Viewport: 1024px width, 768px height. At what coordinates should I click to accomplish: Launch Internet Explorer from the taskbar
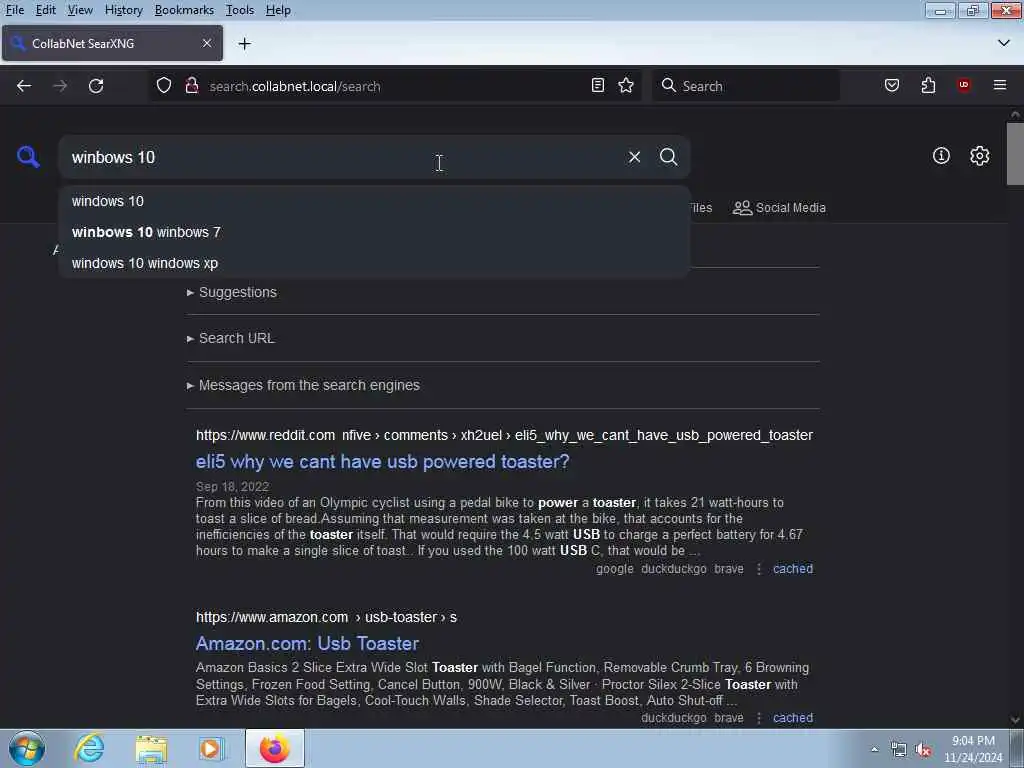click(89, 748)
